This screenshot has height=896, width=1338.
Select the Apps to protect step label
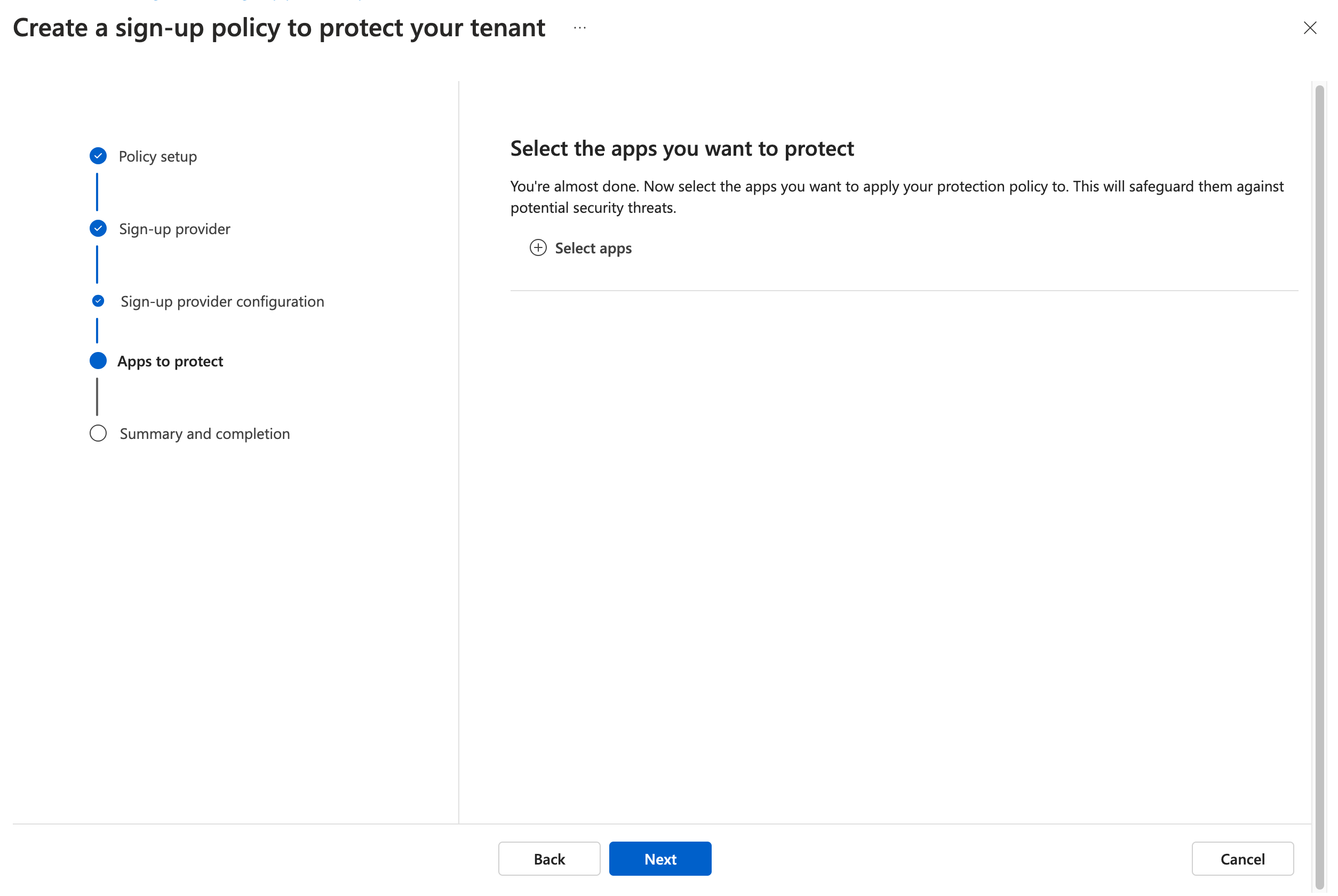pos(170,362)
